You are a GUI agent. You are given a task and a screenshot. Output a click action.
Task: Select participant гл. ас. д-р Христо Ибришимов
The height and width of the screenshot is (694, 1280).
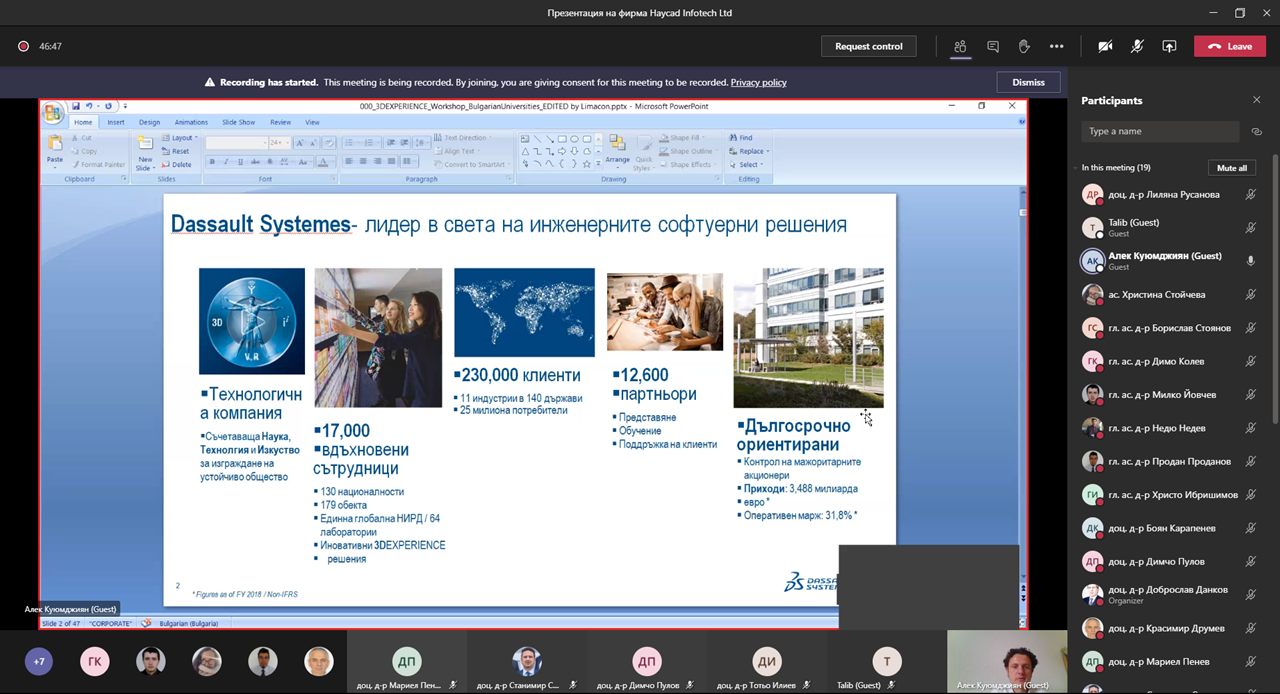pyautogui.click(x=1170, y=495)
